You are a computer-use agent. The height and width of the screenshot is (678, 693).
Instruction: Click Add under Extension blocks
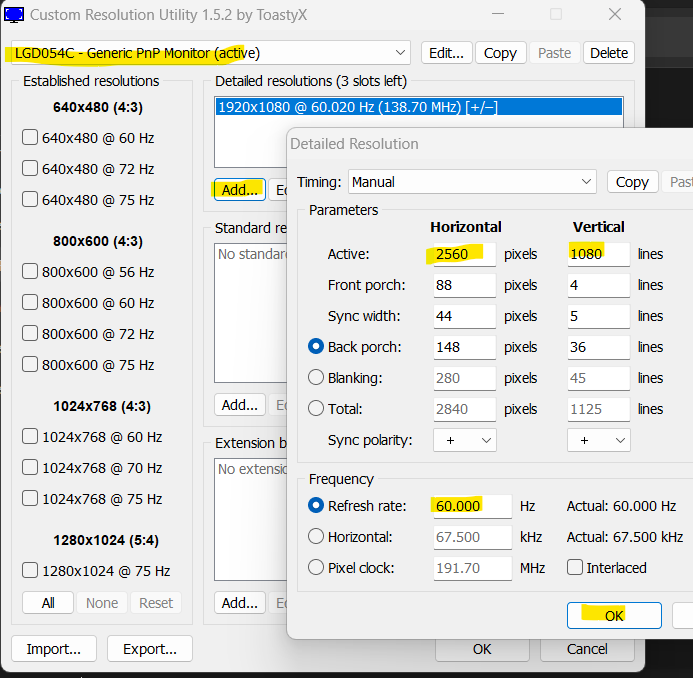(240, 603)
